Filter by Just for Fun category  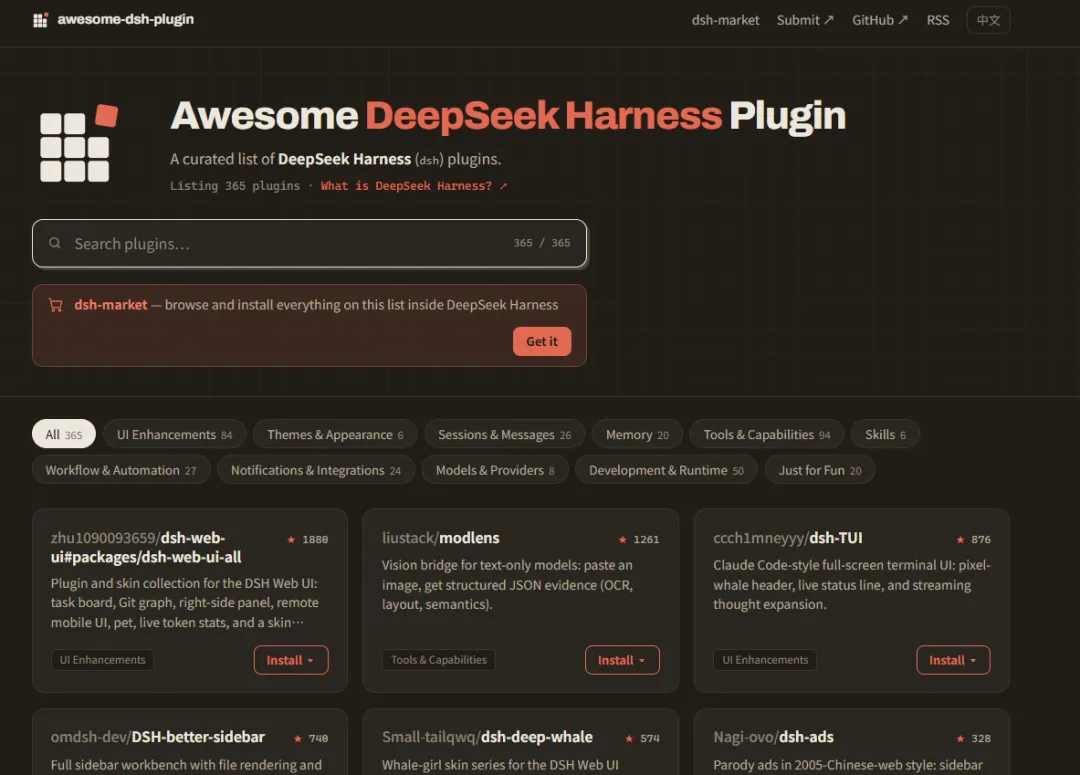click(820, 471)
